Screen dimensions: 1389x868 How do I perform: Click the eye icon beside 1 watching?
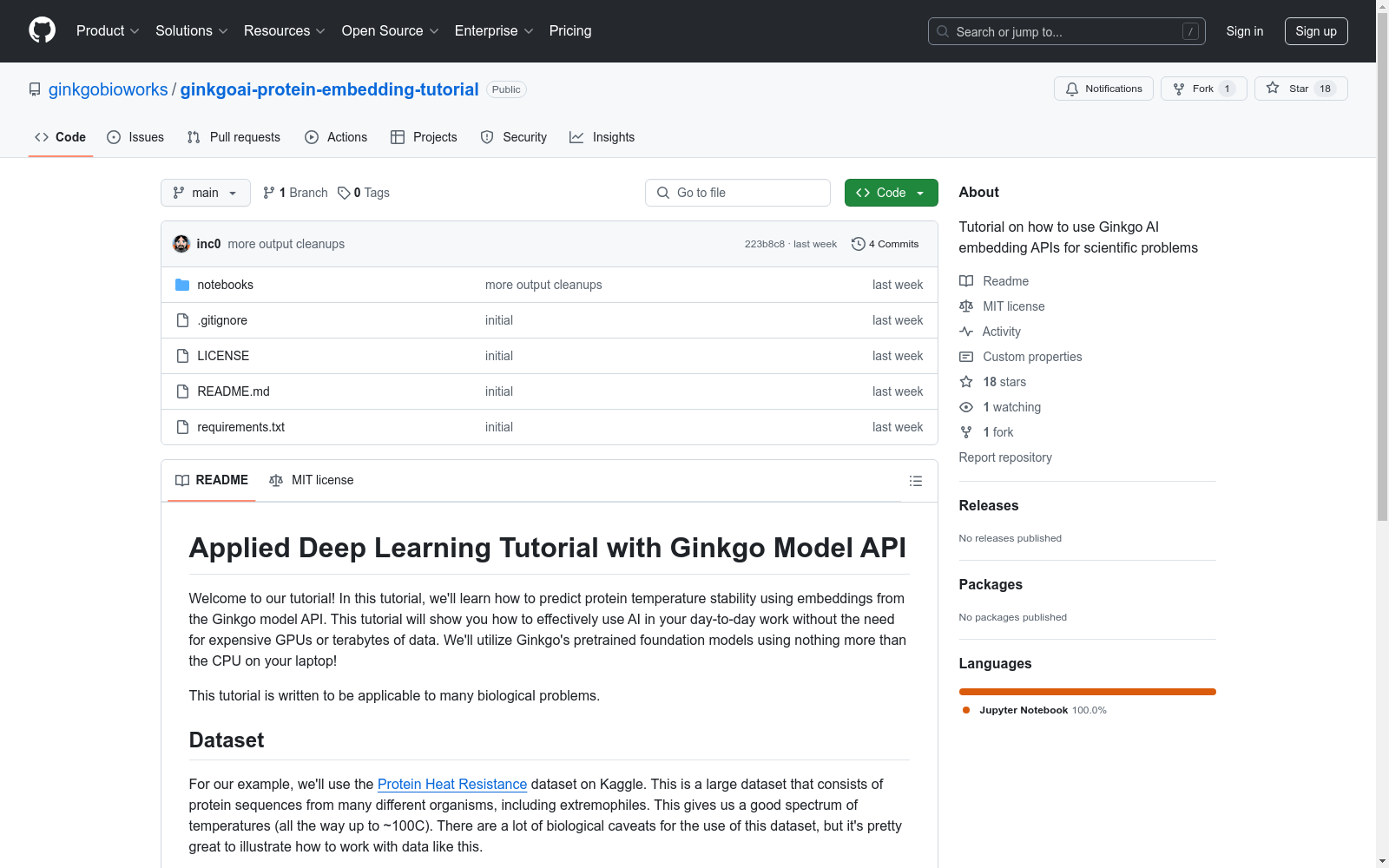click(966, 407)
